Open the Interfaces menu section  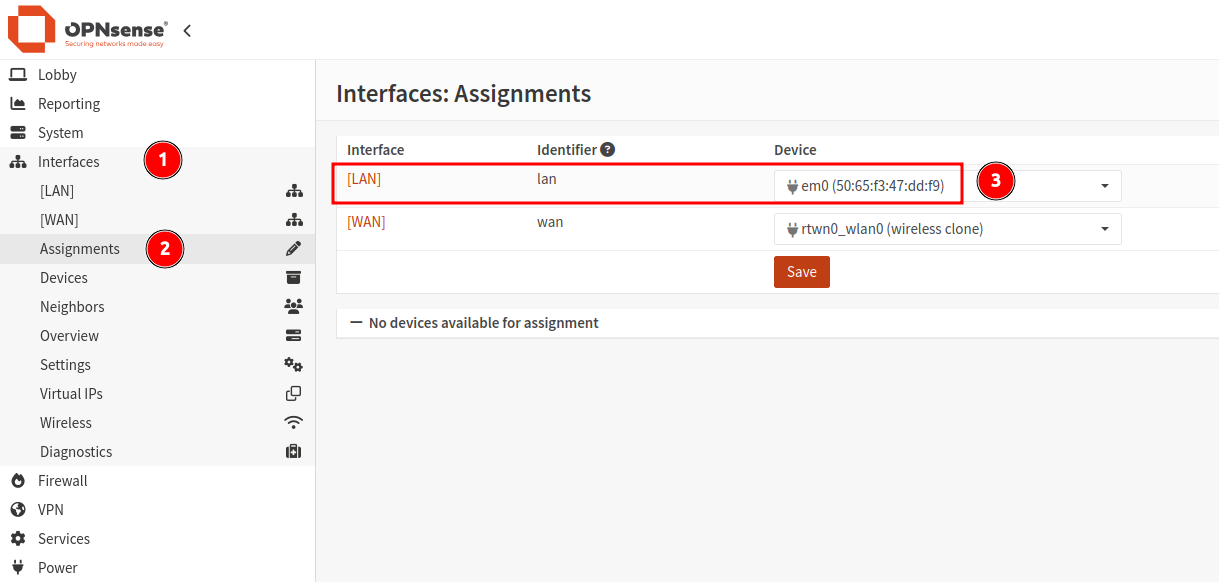(x=68, y=161)
